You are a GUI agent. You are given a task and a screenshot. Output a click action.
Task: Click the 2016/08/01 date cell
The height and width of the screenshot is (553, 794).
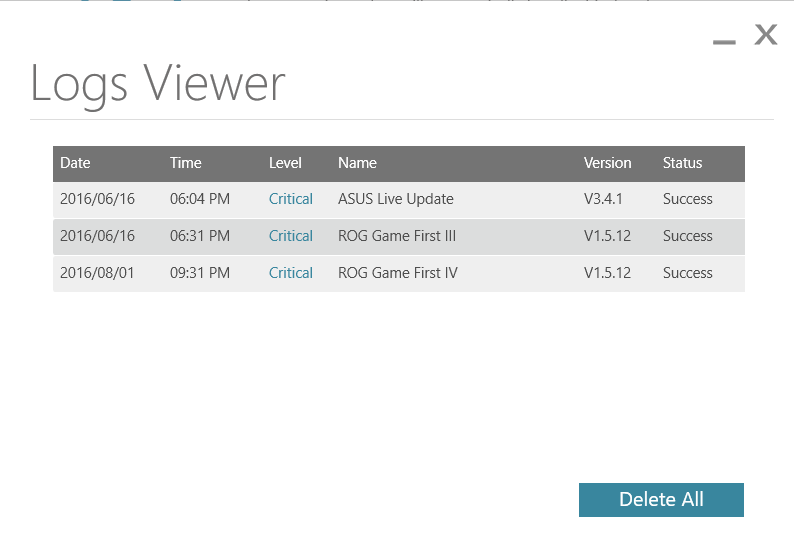coord(97,272)
